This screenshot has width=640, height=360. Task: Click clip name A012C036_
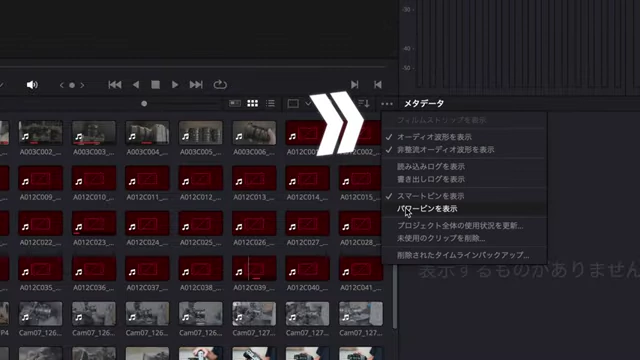point(94,288)
